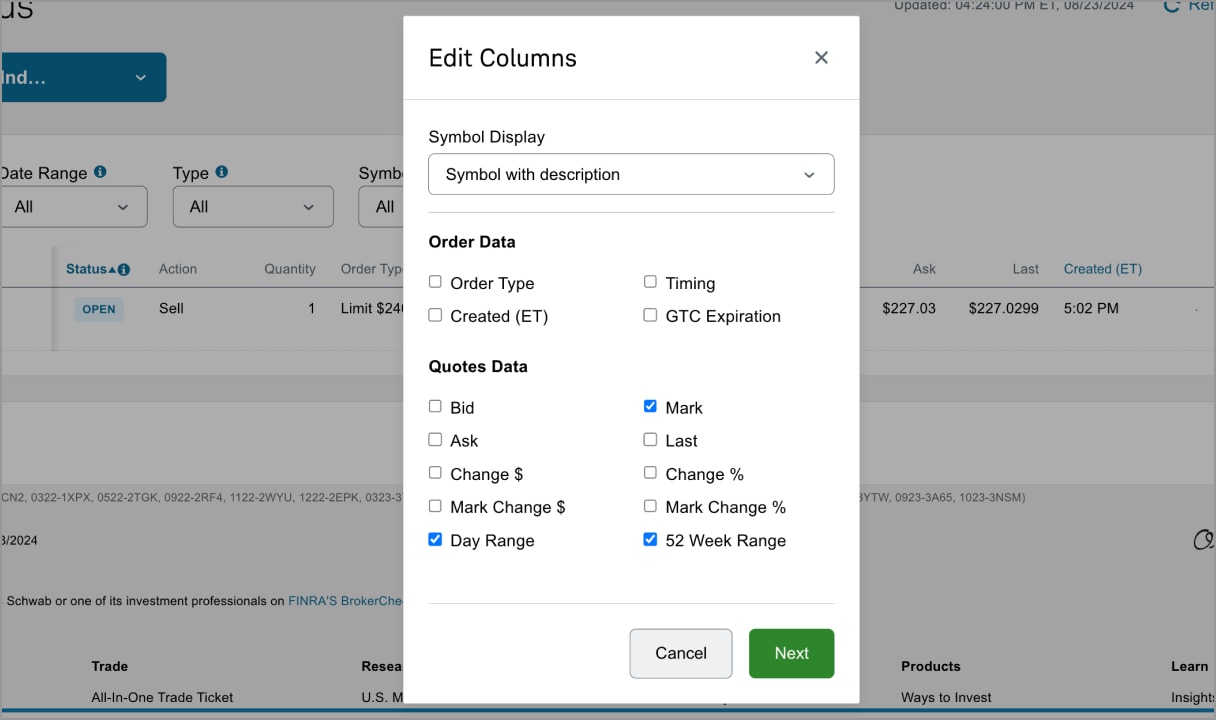The width and height of the screenshot is (1216, 720).
Task: Tick the Mark Change % checkbox
Action: tap(650, 506)
